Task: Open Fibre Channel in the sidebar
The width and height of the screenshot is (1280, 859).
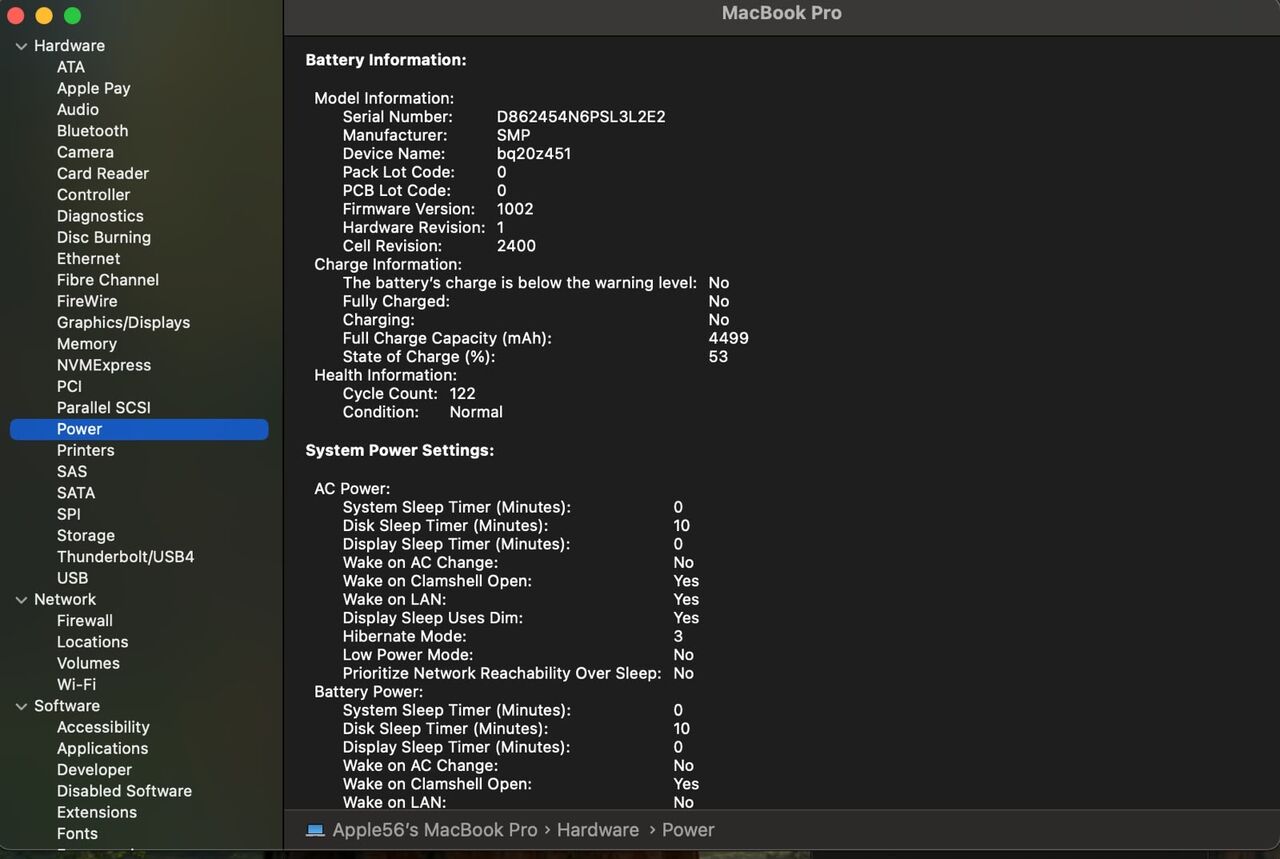Action: (108, 280)
